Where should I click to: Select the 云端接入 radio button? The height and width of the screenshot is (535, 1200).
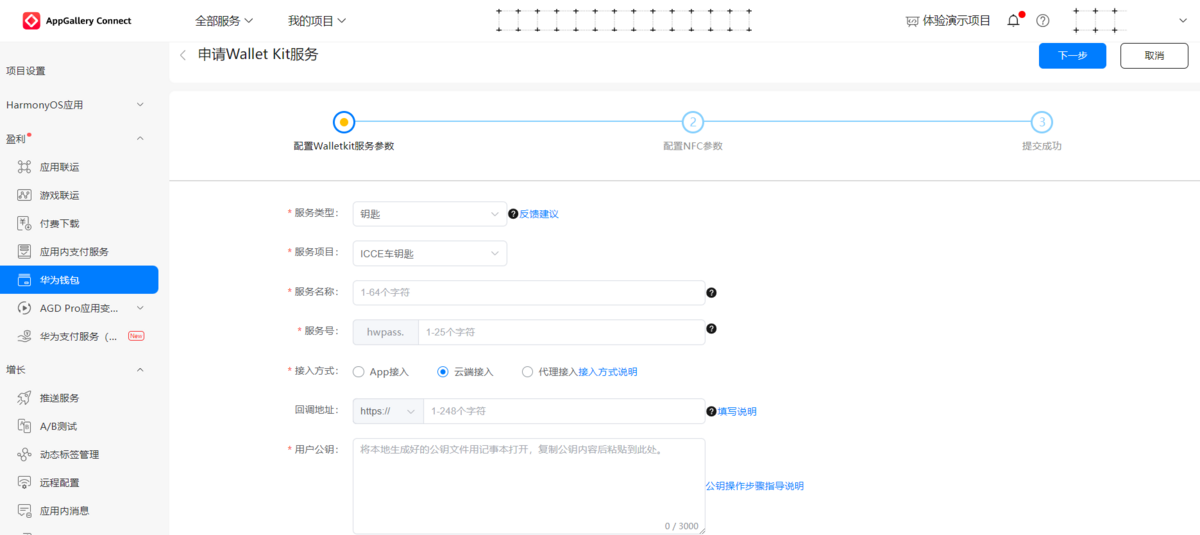[443, 372]
